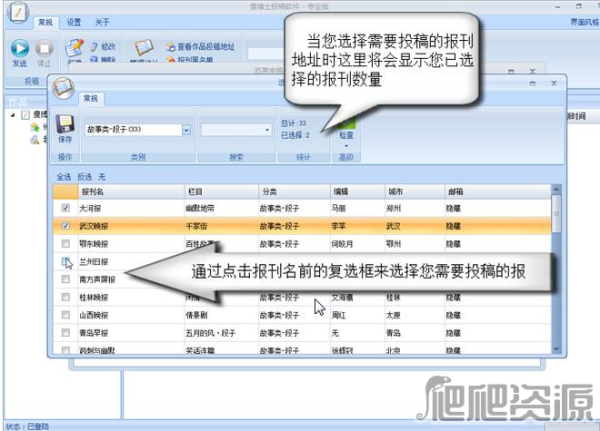600x431 pixels.
Task: Open the 故事类-段子 (33) category dropdown
Action: point(186,130)
